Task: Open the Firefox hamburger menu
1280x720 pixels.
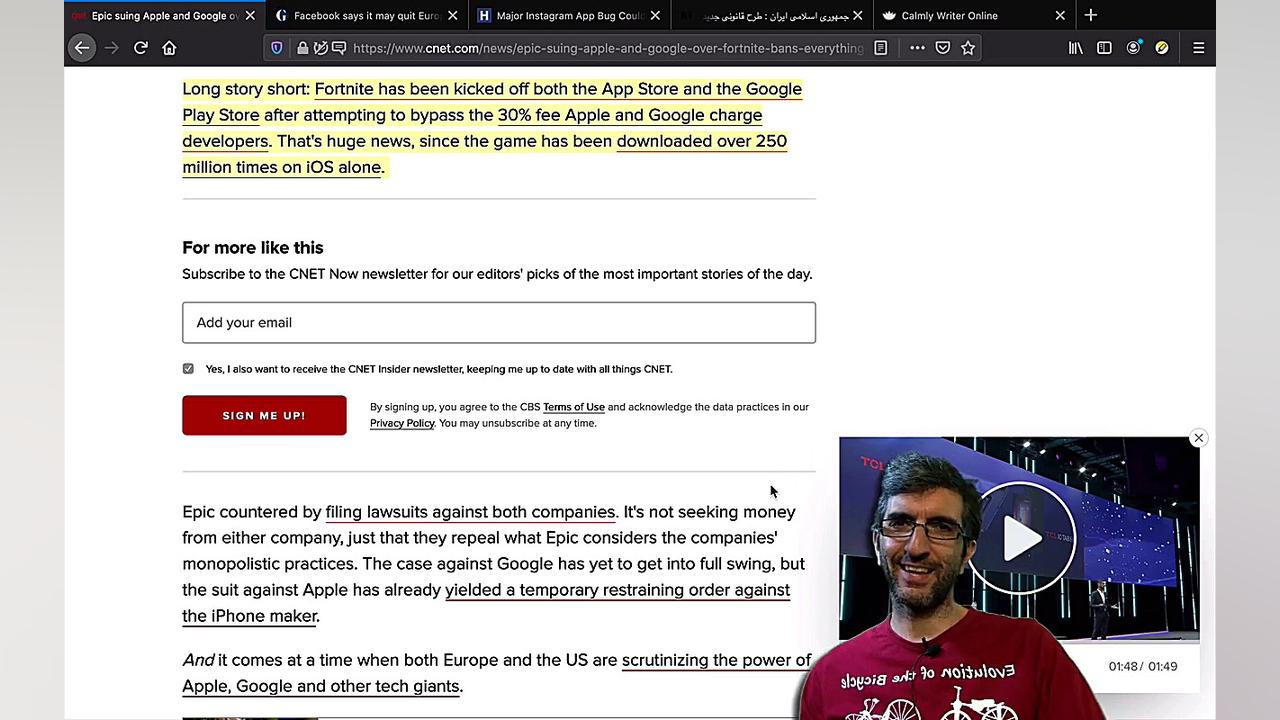Action: [x=1198, y=48]
